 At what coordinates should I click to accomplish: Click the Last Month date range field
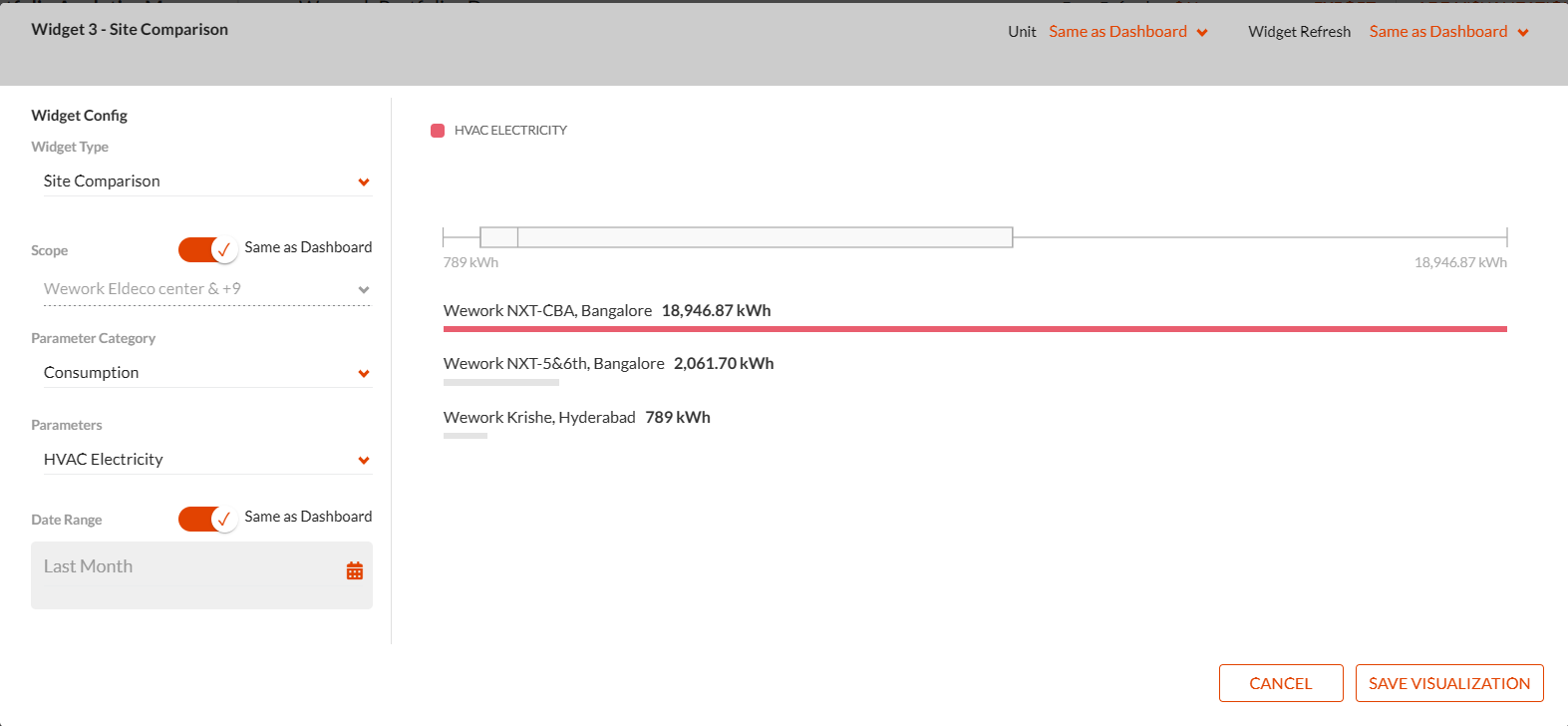tap(201, 575)
